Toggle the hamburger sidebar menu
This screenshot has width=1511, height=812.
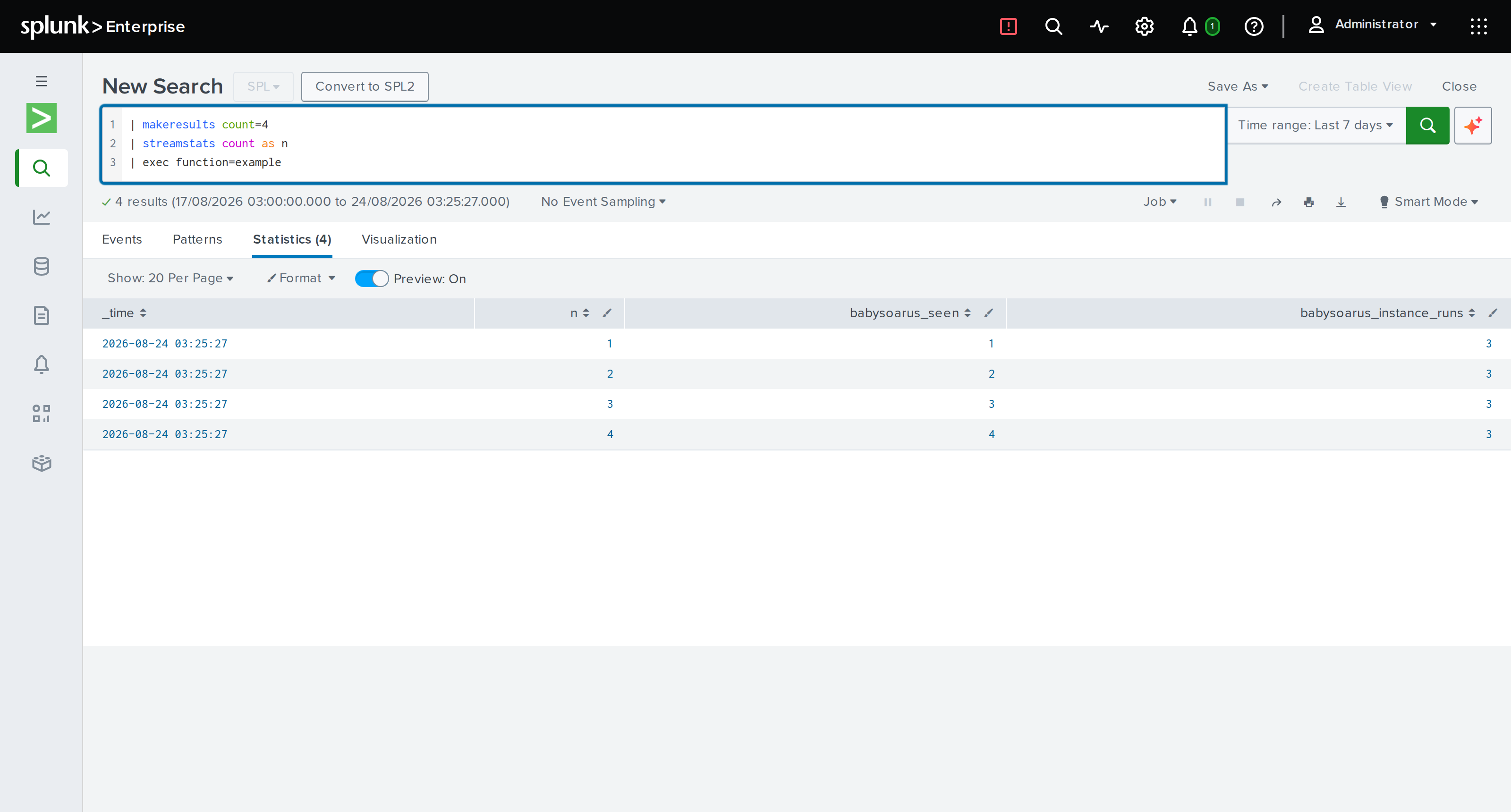point(41,81)
